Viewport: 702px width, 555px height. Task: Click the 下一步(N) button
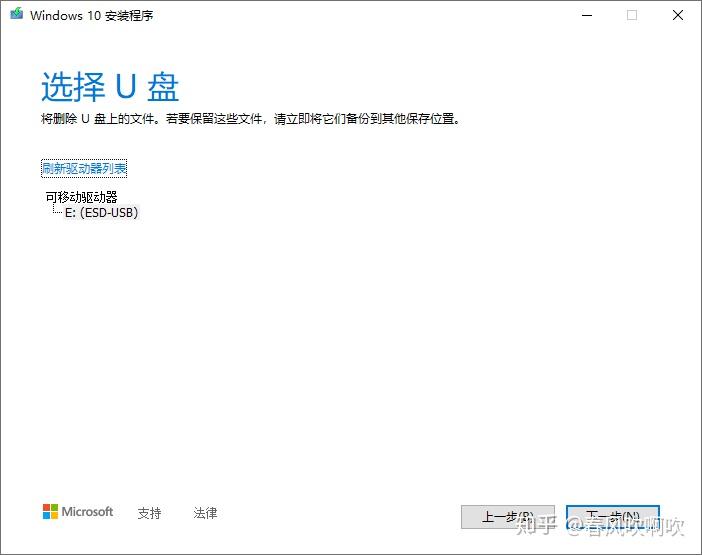613,517
